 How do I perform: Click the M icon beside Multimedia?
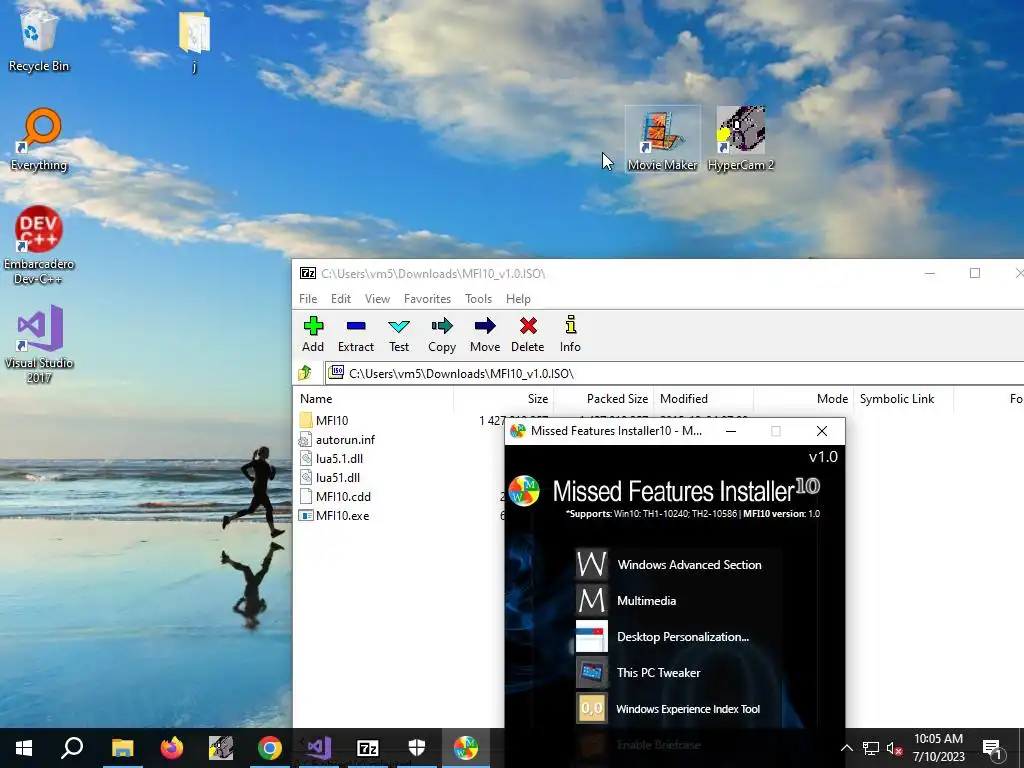pyautogui.click(x=592, y=600)
